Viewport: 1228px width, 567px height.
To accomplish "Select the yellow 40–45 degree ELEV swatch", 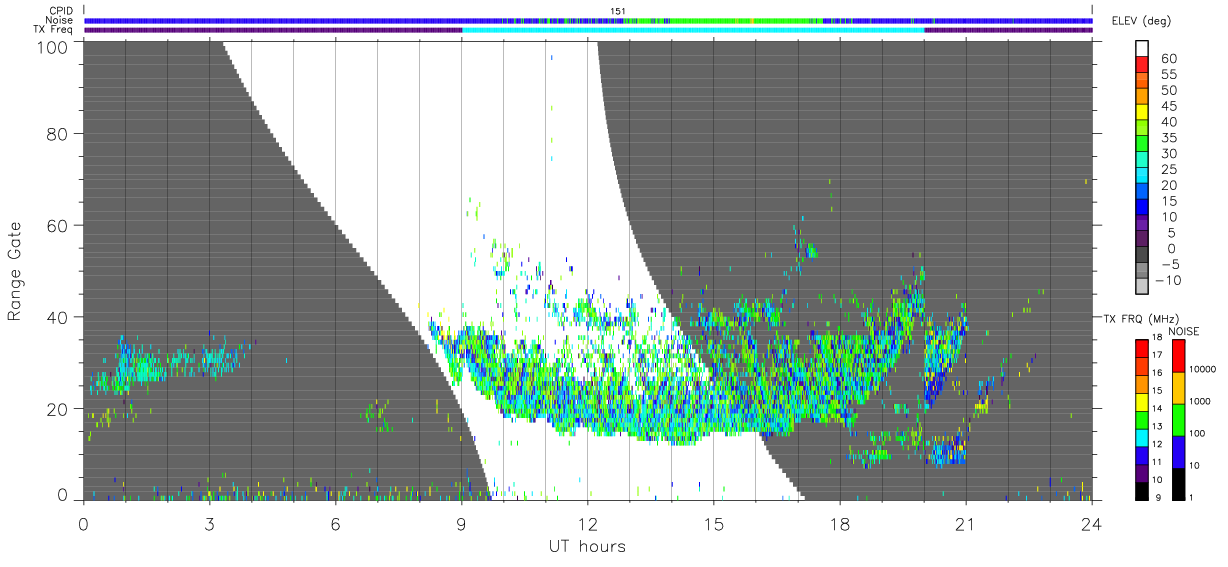I will pos(1142,112).
